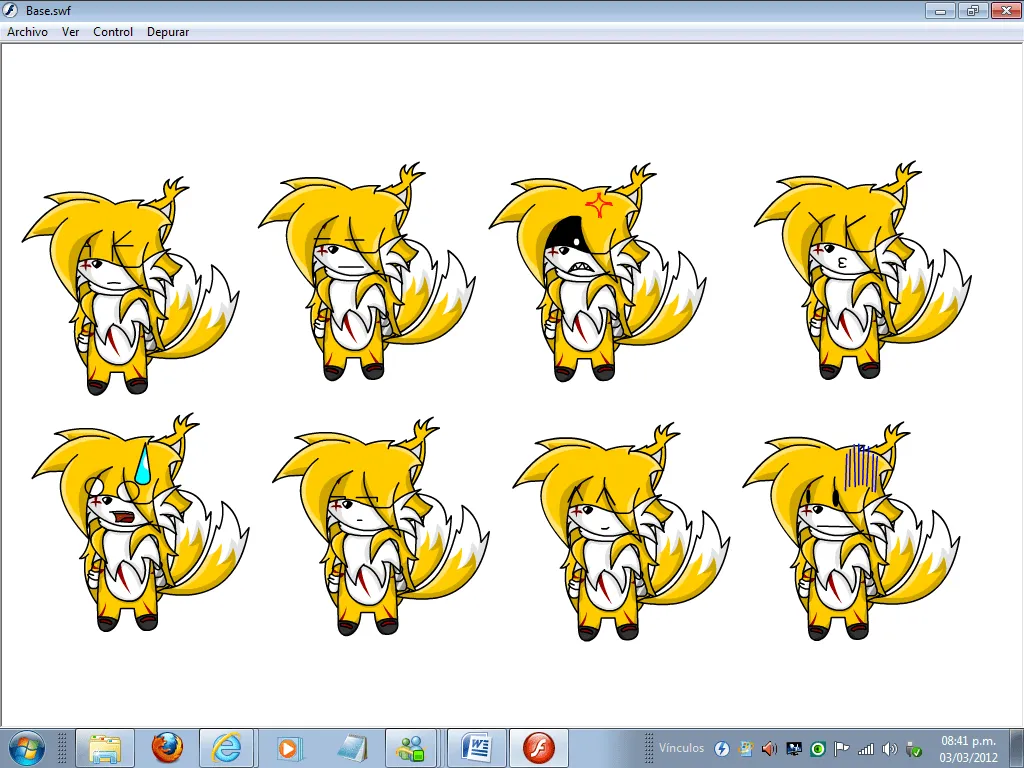Select Ver in the menu bar
Image resolution: width=1024 pixels, height=768 pixels.
[70, 31]
